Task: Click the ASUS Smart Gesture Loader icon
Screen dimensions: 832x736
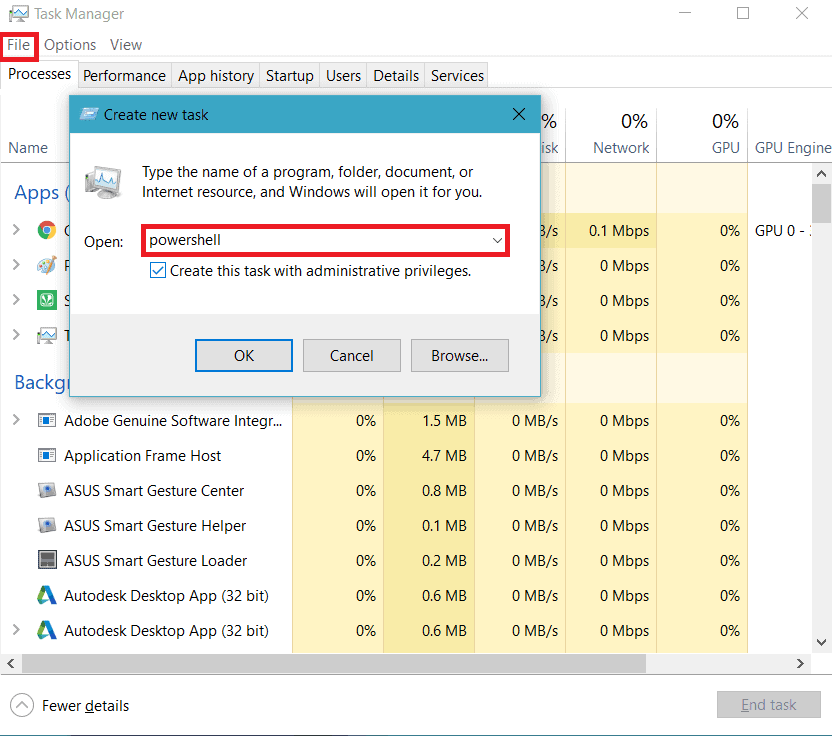Action: point(47,560)
